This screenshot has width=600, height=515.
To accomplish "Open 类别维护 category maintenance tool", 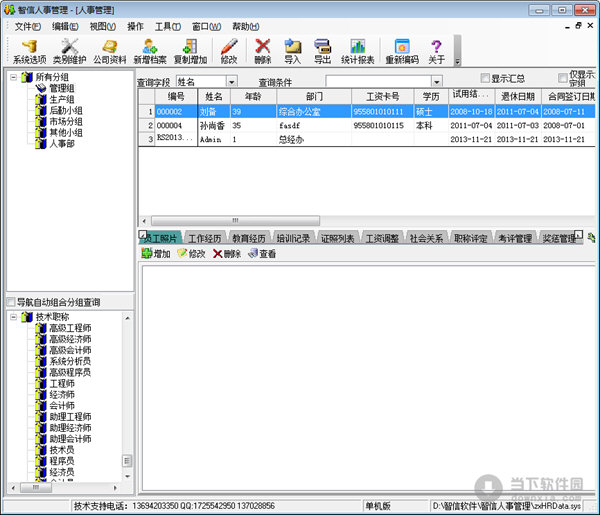I will [x=69, y=52].
